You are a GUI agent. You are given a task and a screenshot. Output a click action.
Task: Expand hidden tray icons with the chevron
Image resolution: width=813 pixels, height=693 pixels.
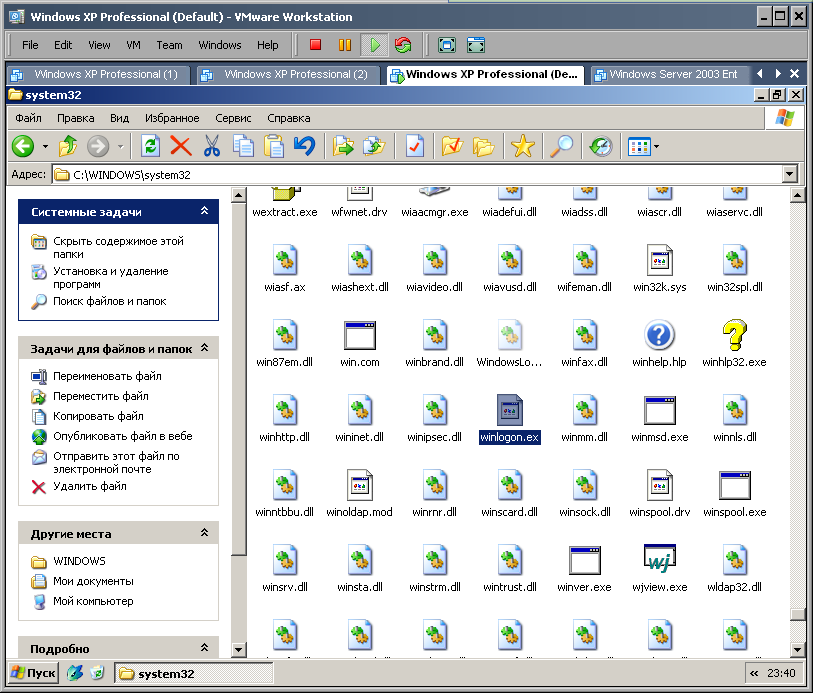coord(754,673)
